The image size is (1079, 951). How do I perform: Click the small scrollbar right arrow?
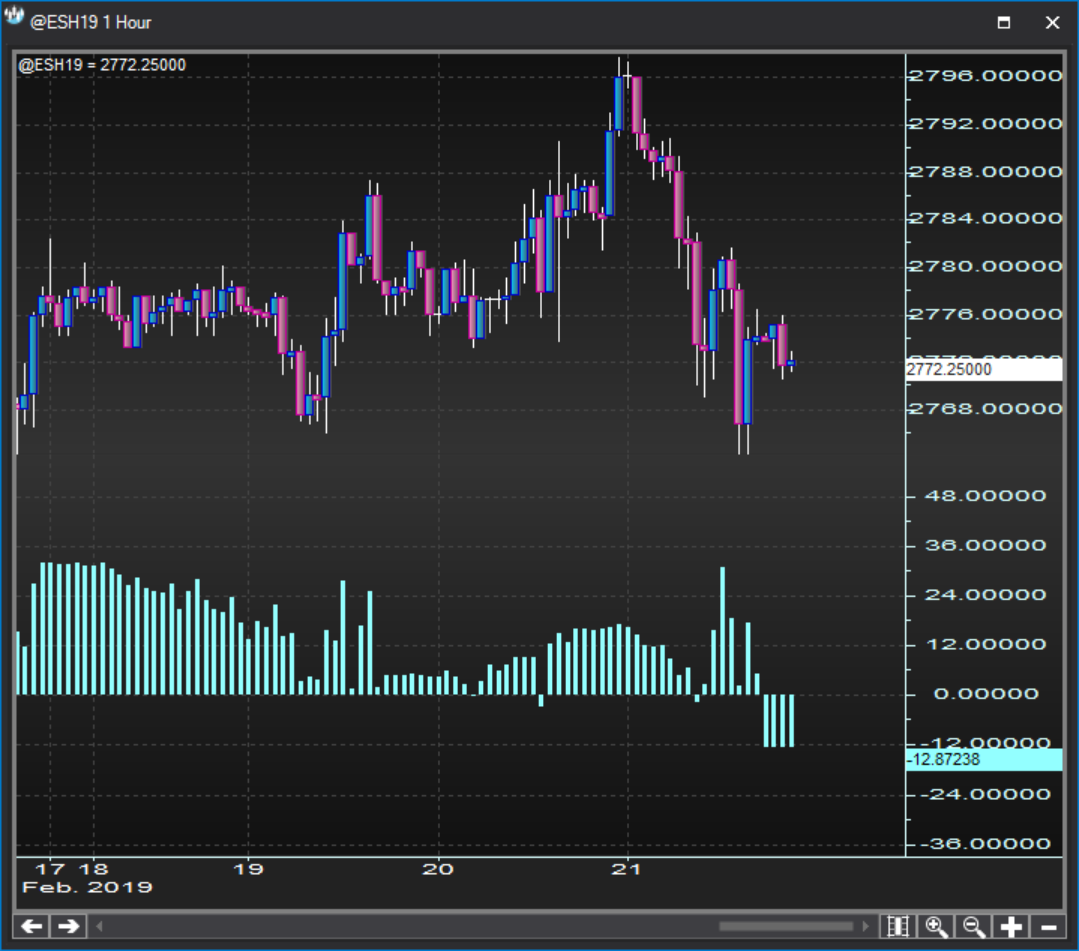click(x=865, y=926)
